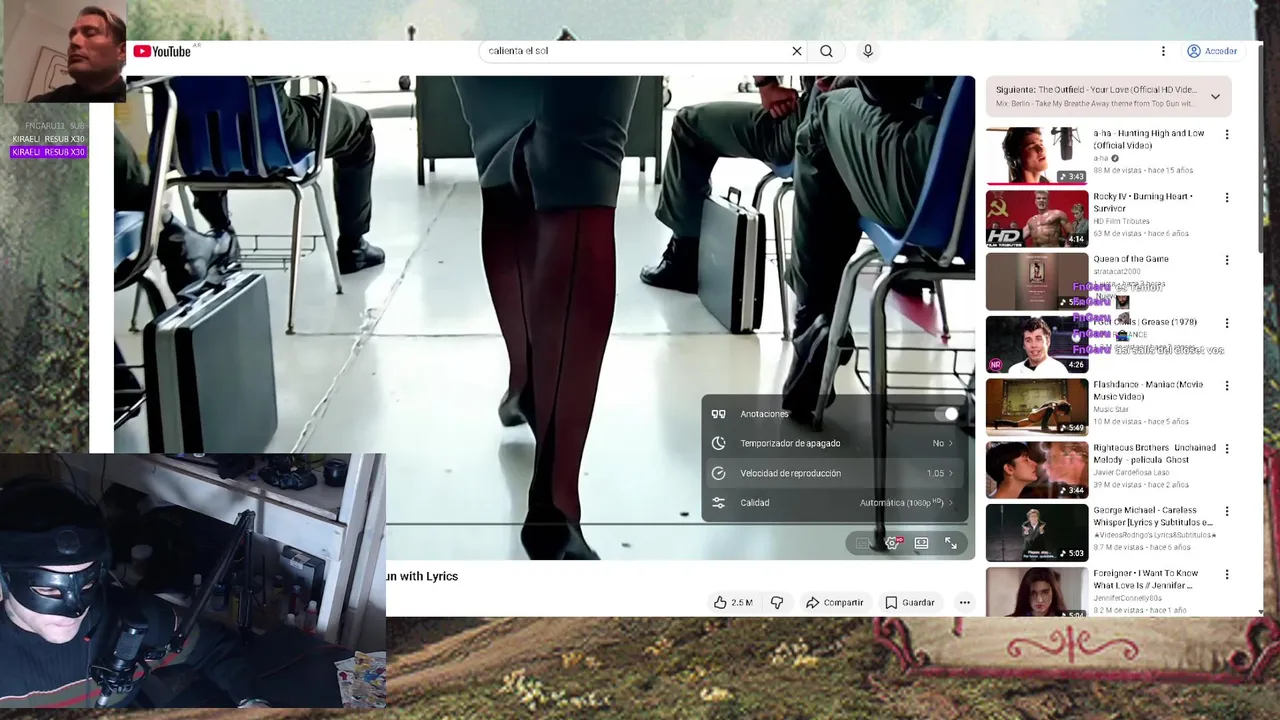This screenshot has width=1280, height=720.
Task: Open options for George Michael Careless Whisper
Action: coord(1227,511)
